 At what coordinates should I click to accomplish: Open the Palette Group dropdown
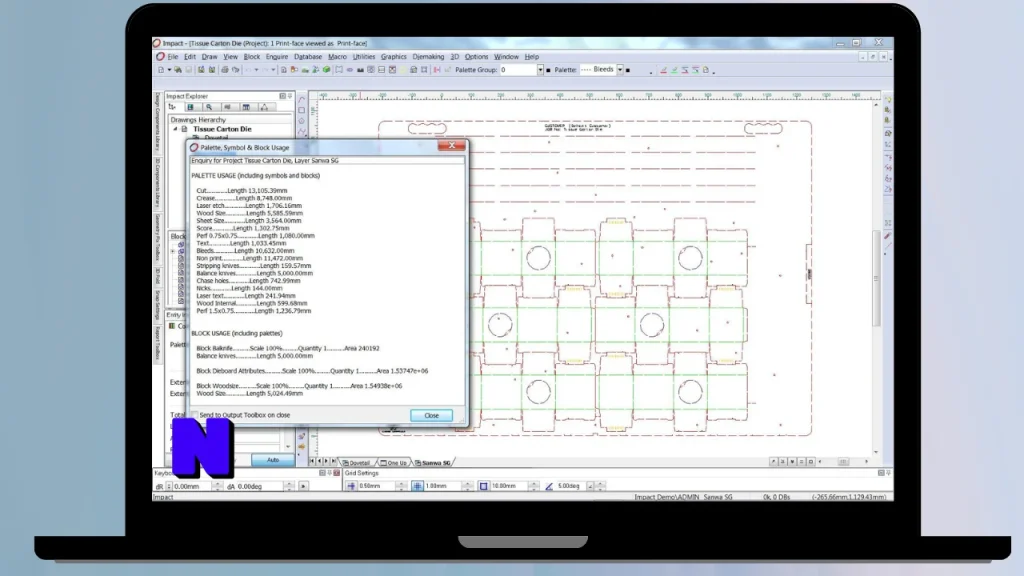point(540,70)
